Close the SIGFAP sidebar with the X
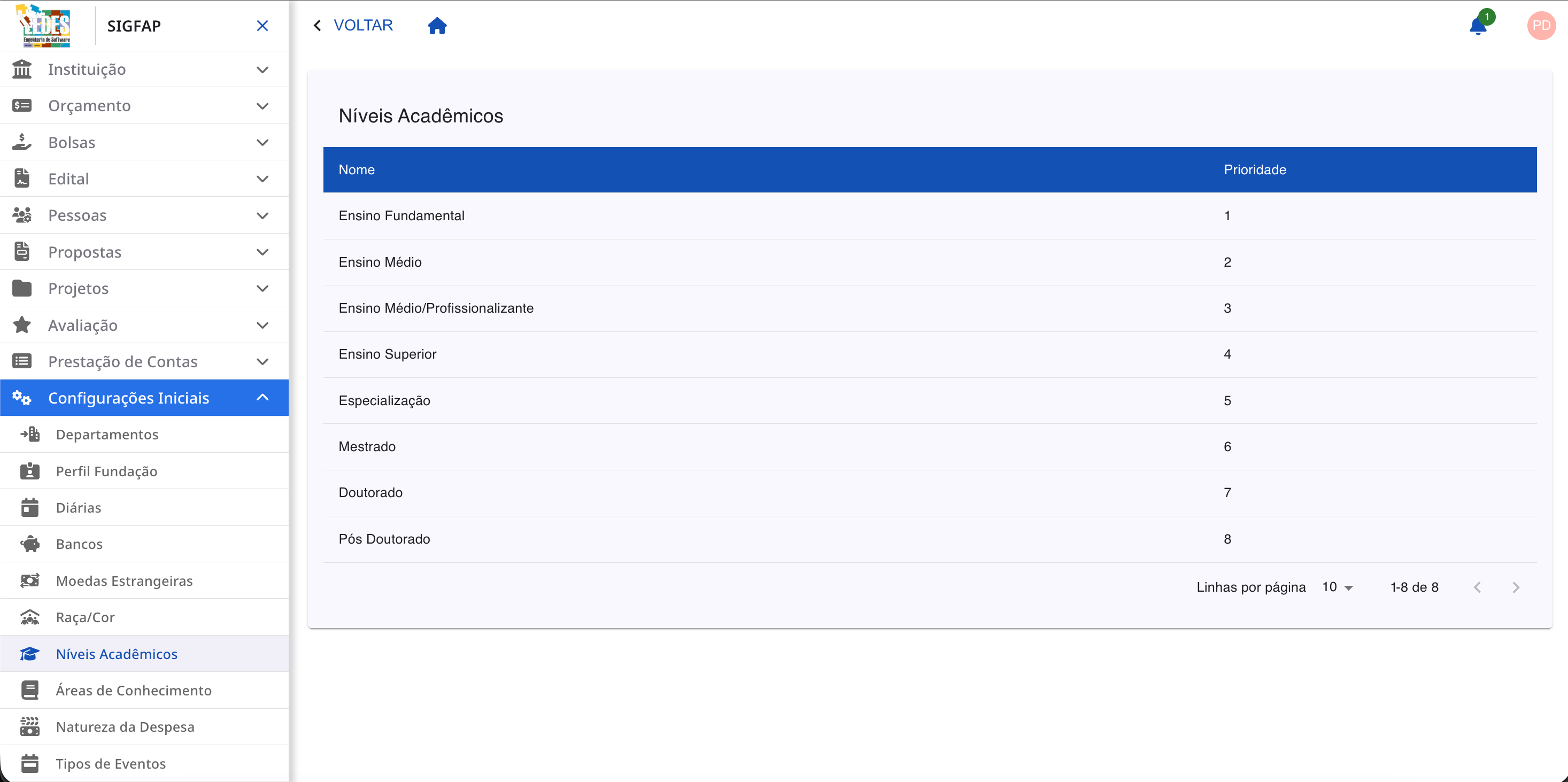 262,26
